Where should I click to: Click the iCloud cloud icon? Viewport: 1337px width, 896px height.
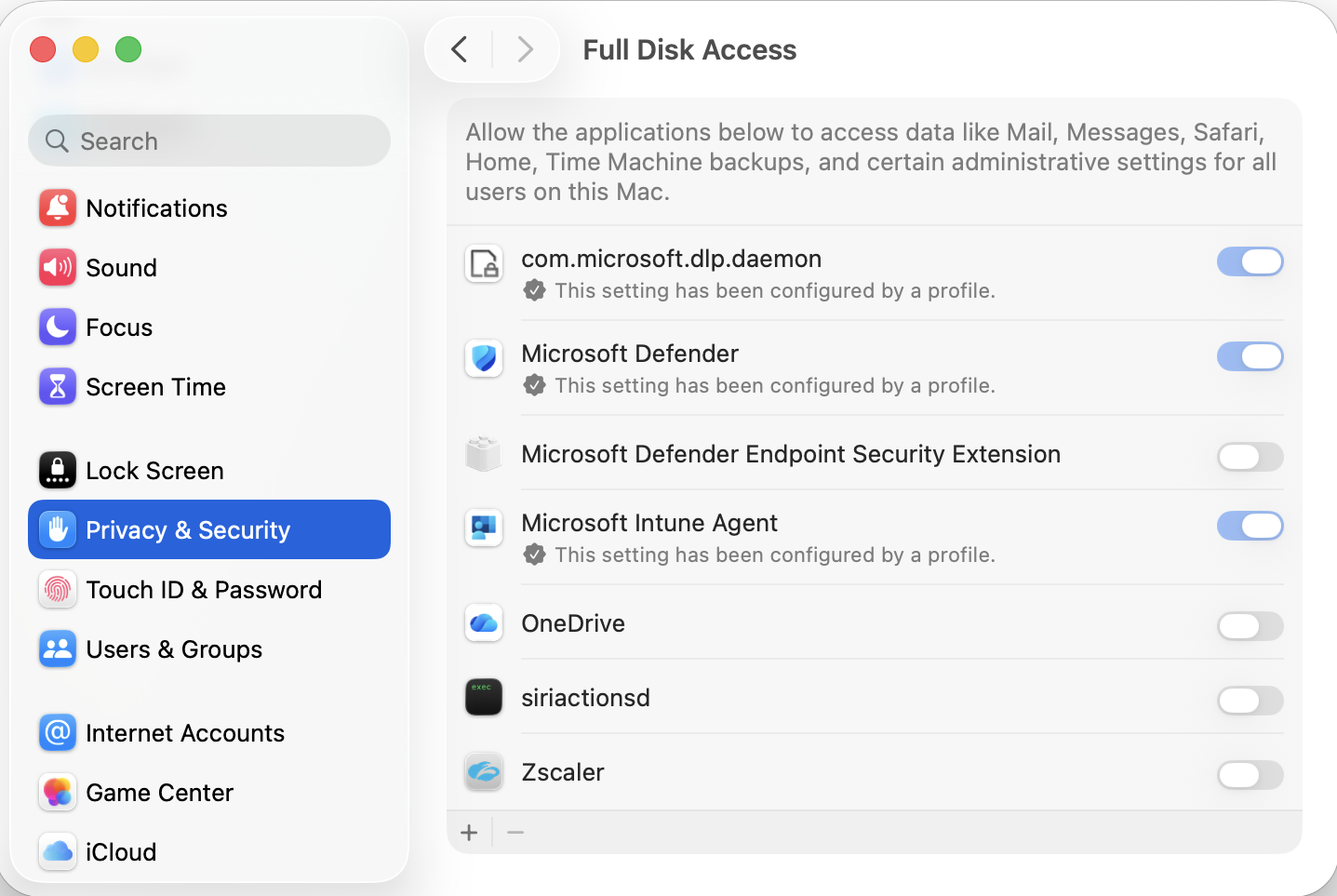(x=58, y=852)
